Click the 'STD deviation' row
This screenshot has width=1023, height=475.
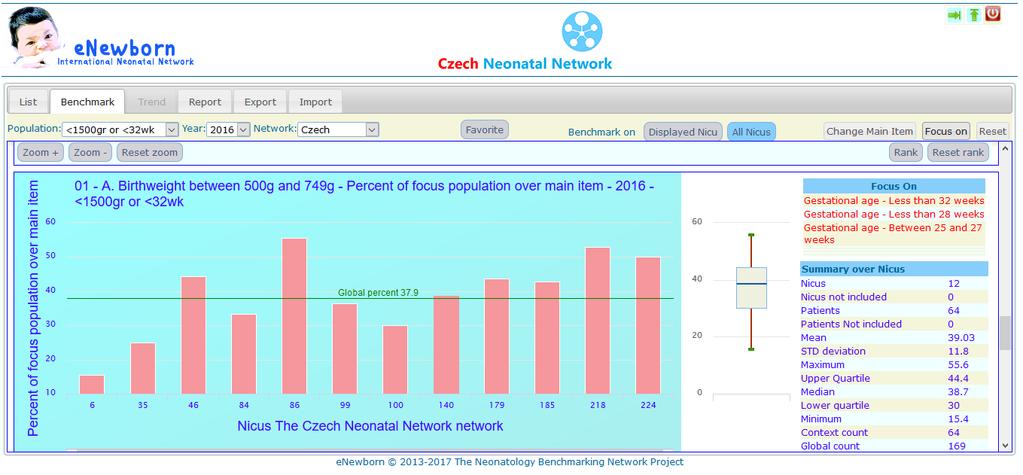coord(894,351)
